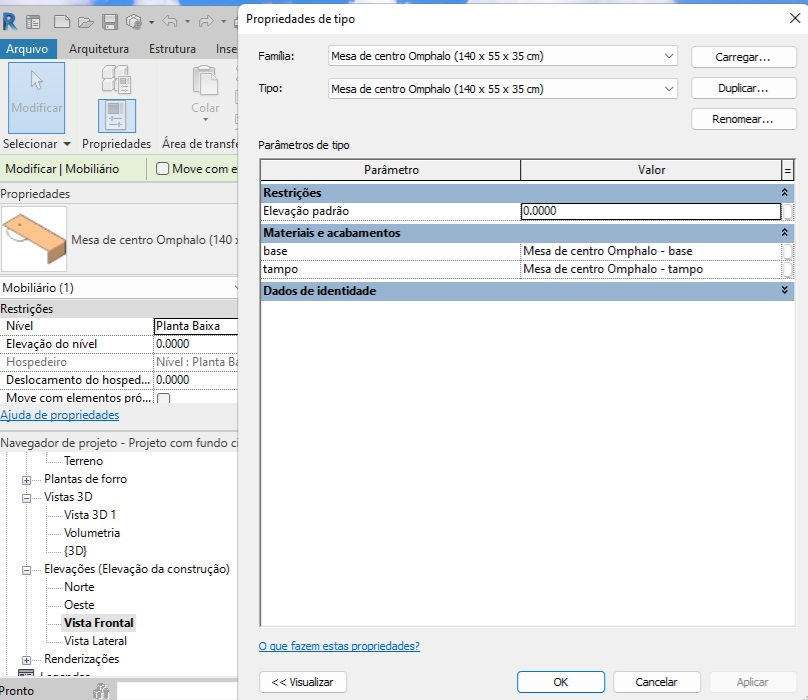Click the Propriedades ribbon icon
The height and width of the screenshot is (700, 808).
(x=117, y=115)
